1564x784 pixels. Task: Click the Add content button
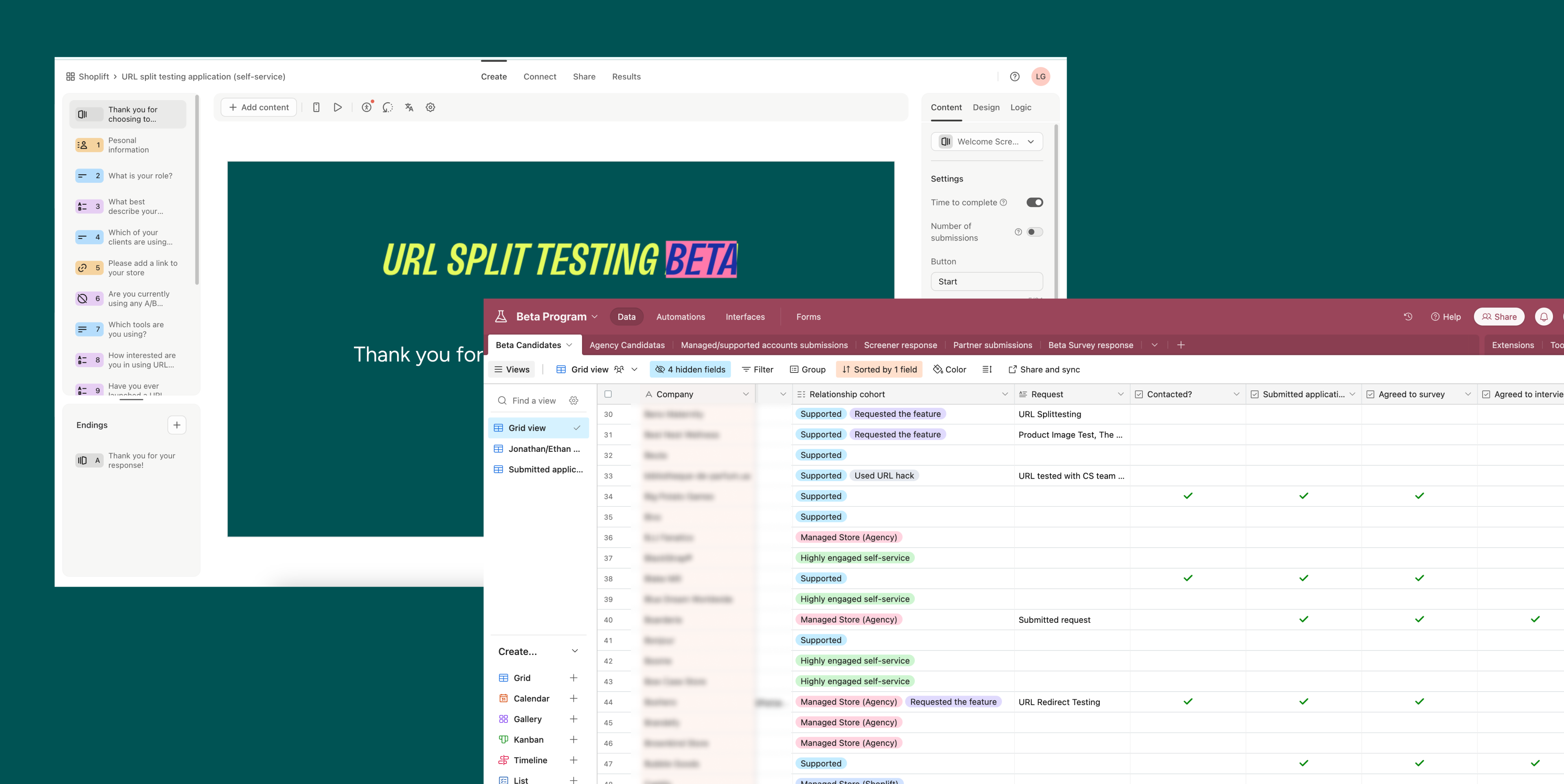[259, 107]
